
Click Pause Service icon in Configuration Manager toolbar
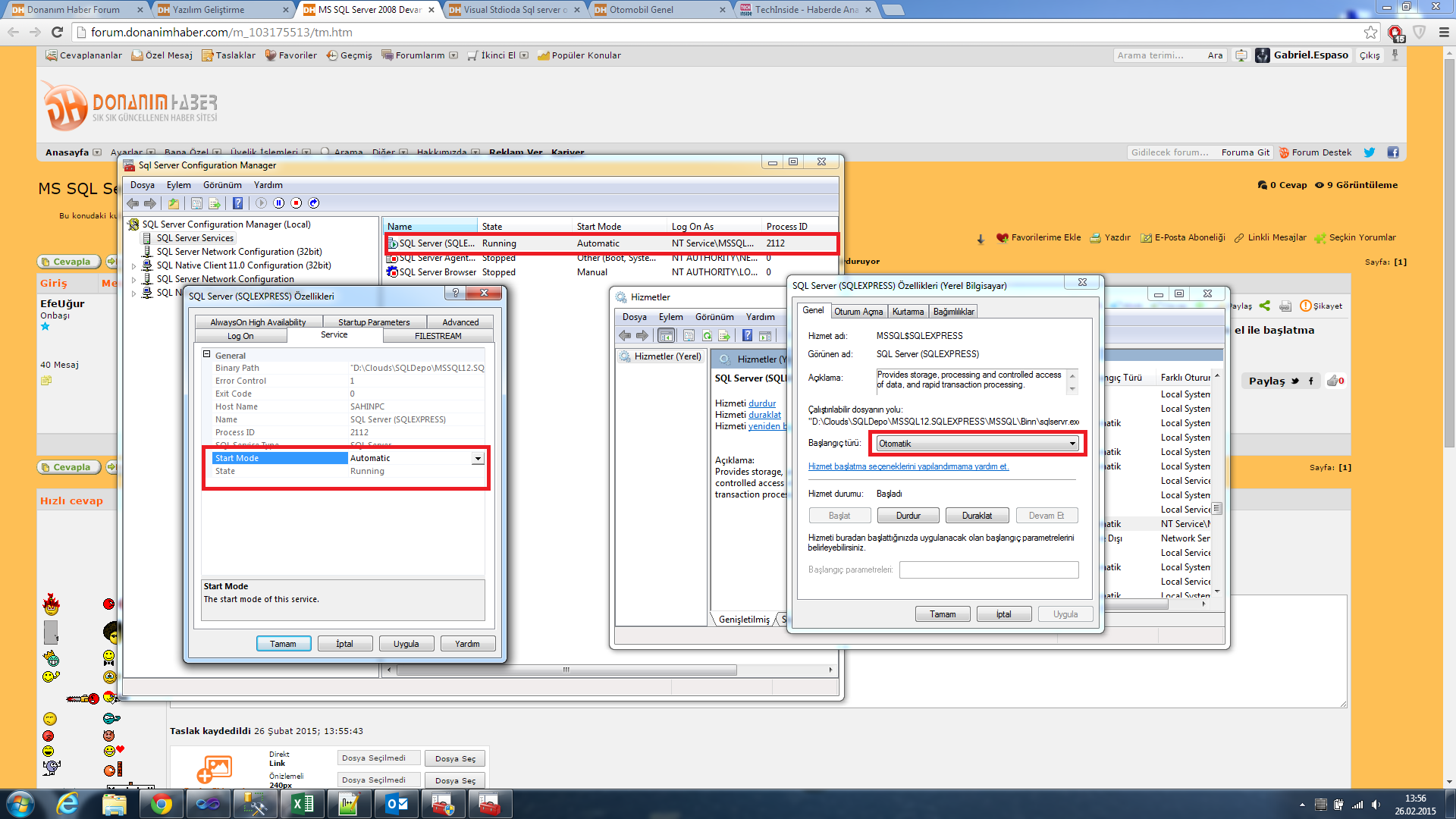click(x=278, y=203)
